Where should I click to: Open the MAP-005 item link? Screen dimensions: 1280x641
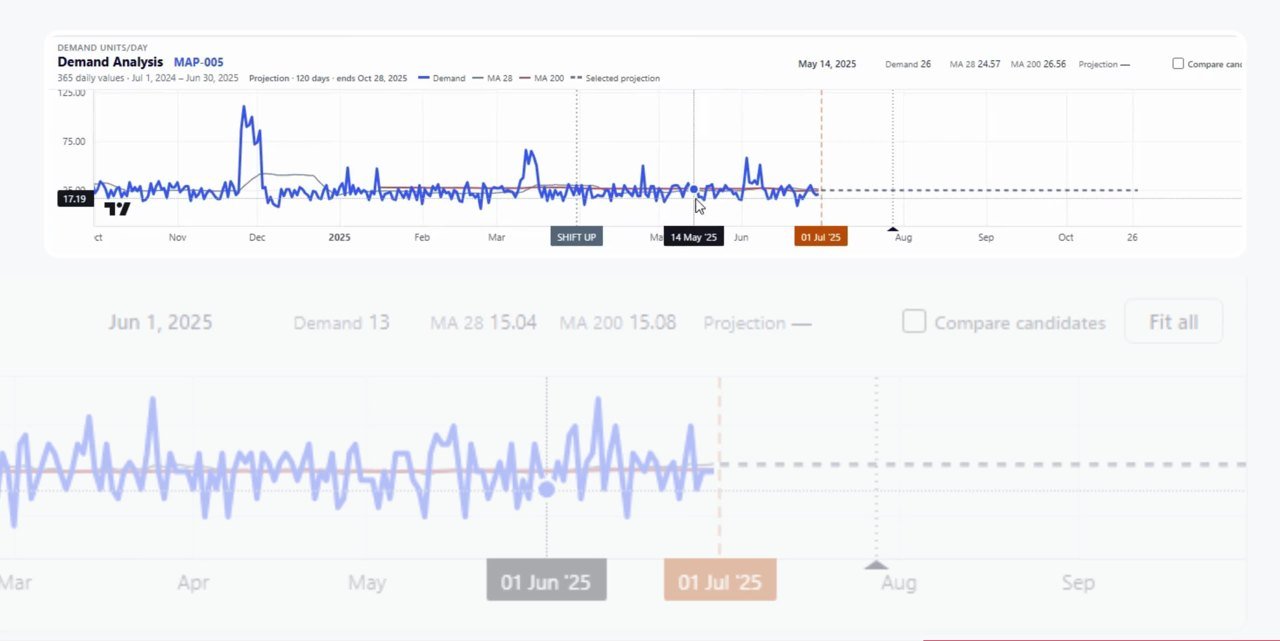point(198,62)
